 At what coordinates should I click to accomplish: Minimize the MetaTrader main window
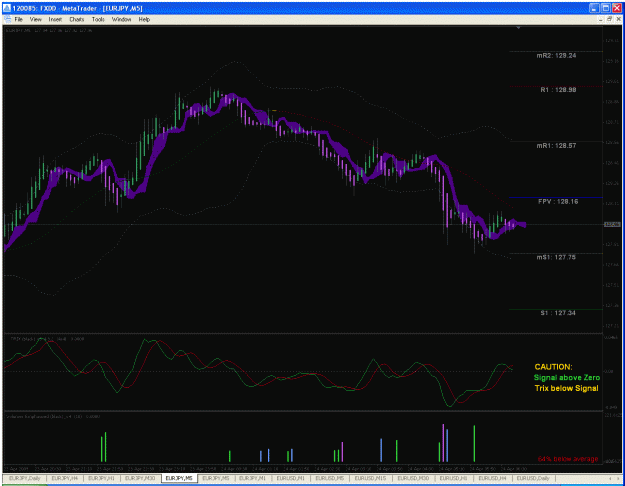click(x=594, y=8)
